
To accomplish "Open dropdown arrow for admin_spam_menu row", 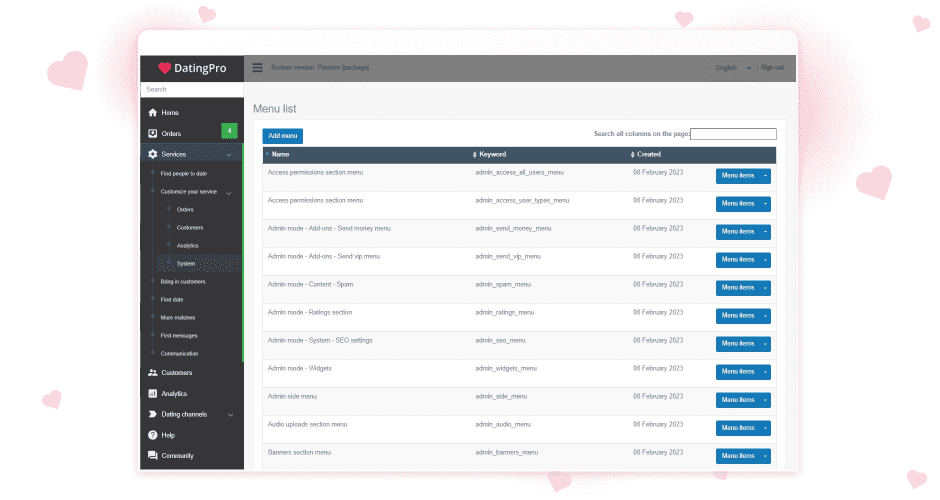I will click(x=765, y=288).
